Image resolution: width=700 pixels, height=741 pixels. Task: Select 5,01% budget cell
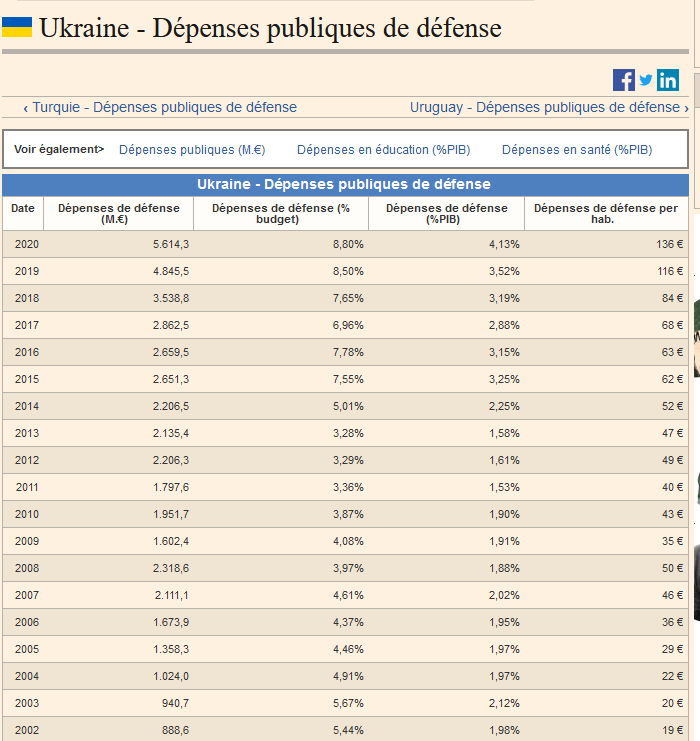coord(281,406)
